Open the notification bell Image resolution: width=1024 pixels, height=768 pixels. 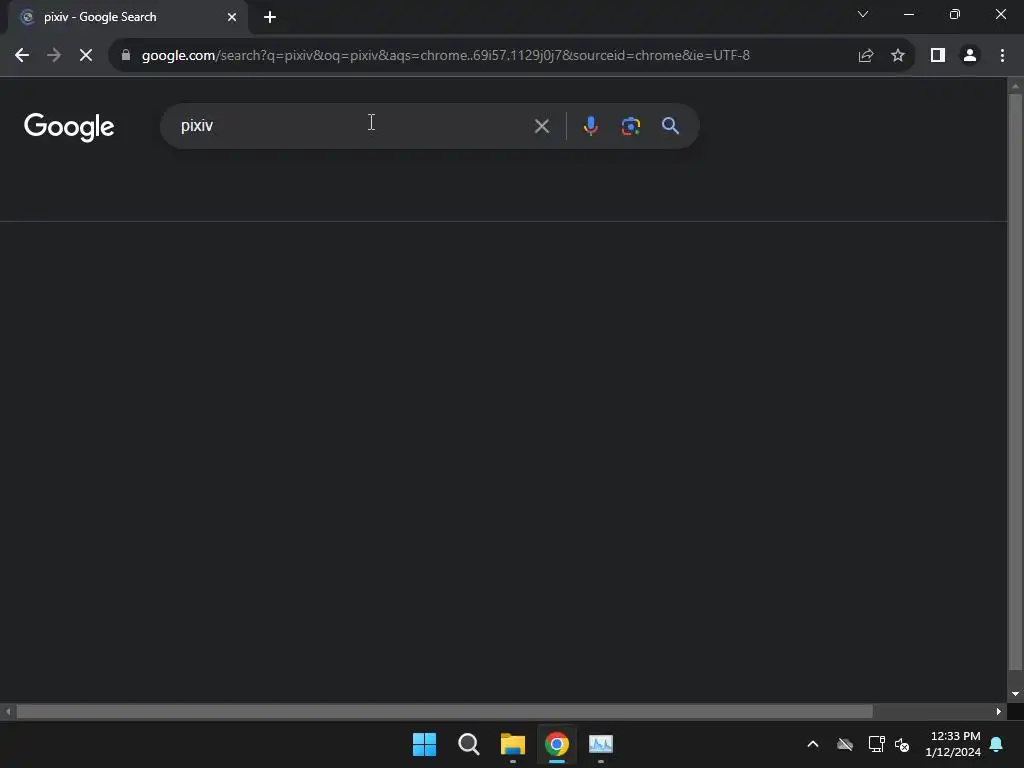997,744
